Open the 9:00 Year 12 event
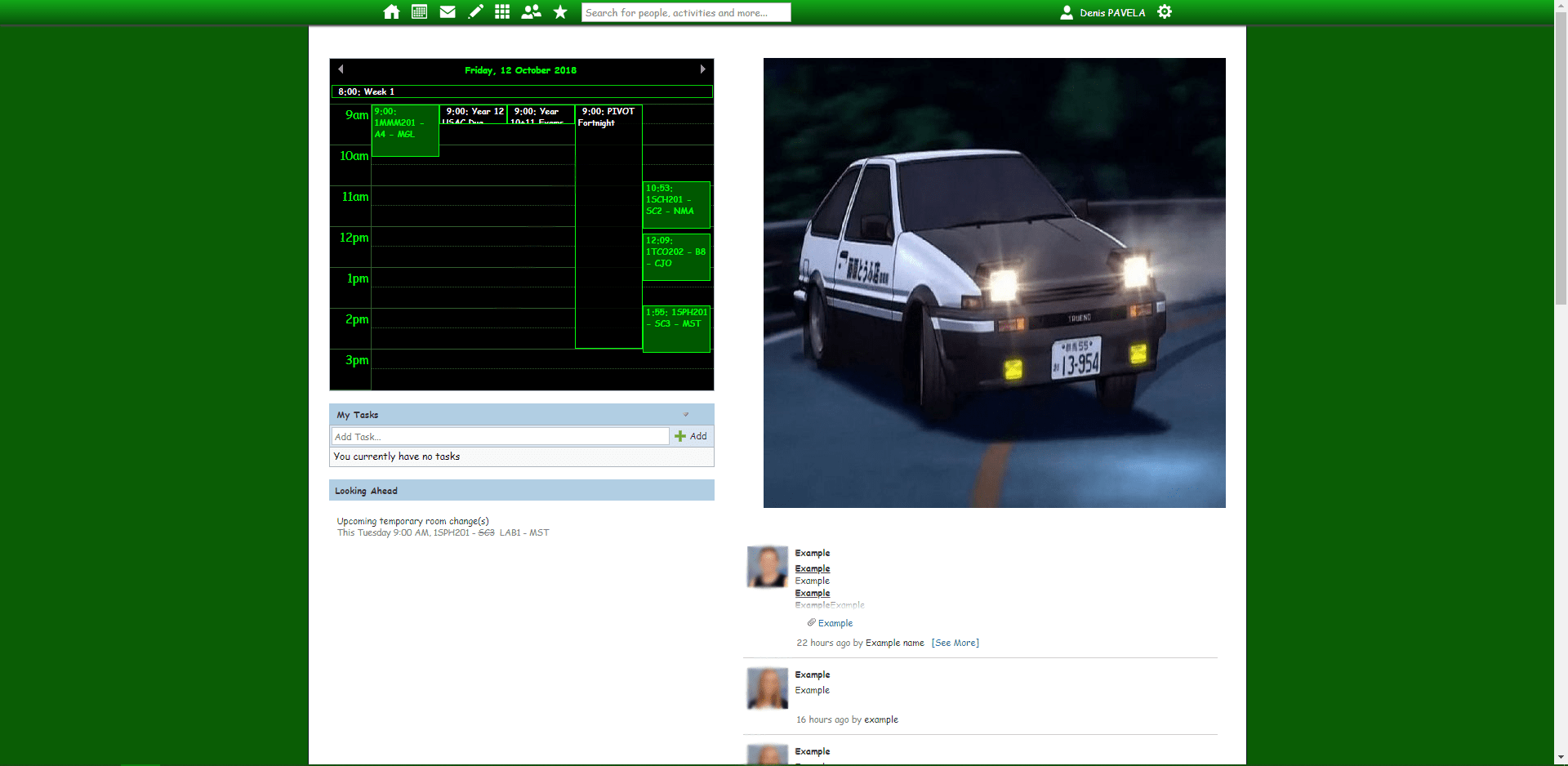 [474, 114]
